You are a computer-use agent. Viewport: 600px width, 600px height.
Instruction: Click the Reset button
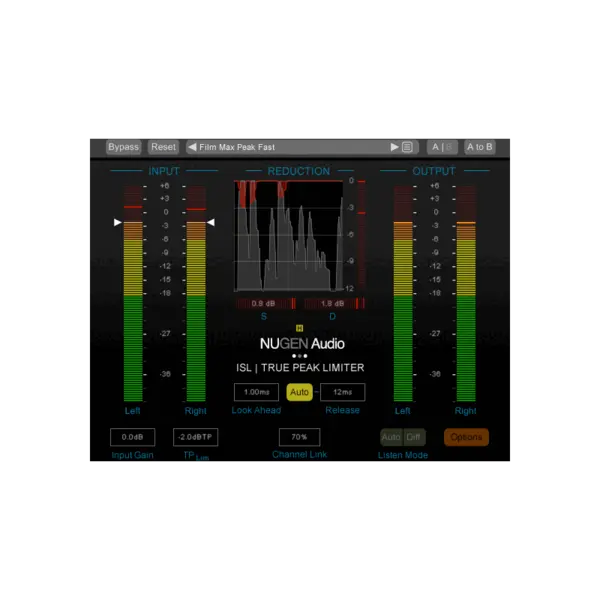click(x=163, y=147)
